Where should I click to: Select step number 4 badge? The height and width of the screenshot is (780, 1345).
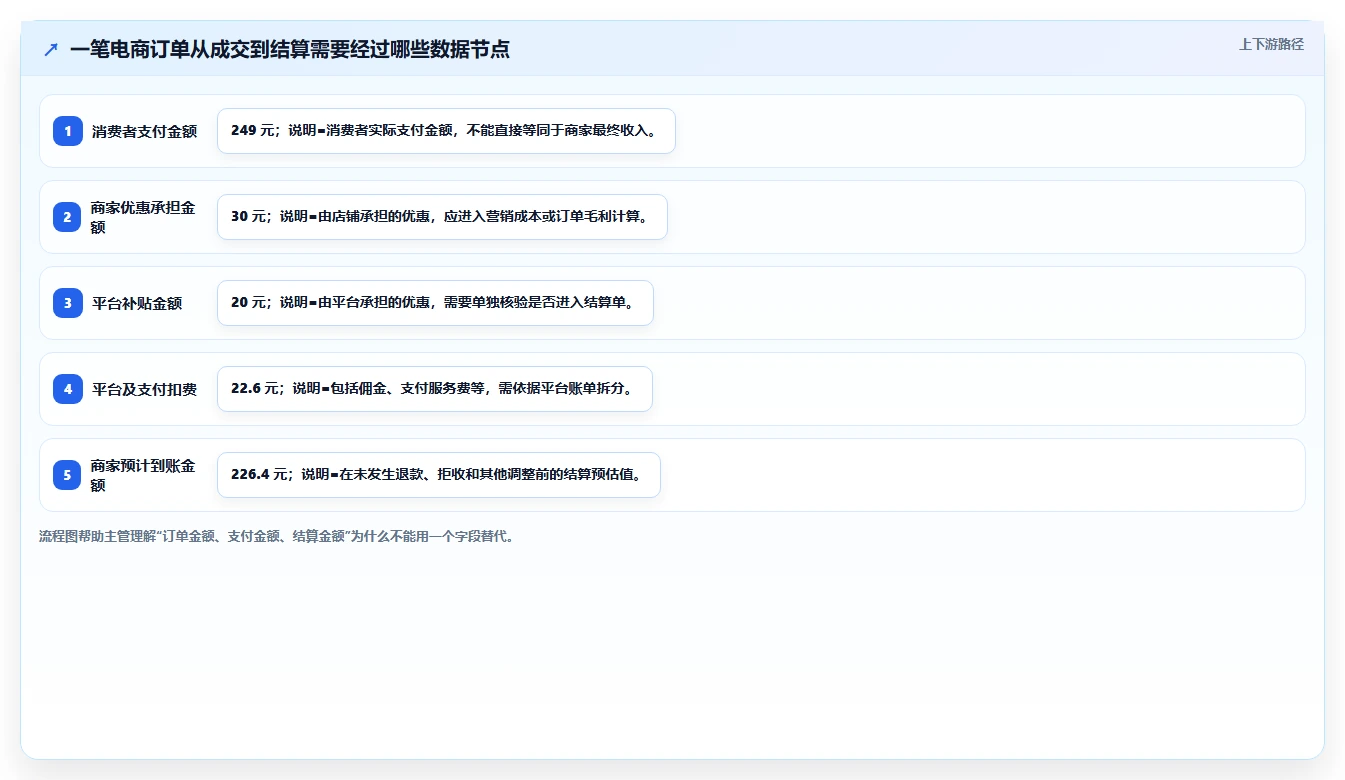coord(68,389)
